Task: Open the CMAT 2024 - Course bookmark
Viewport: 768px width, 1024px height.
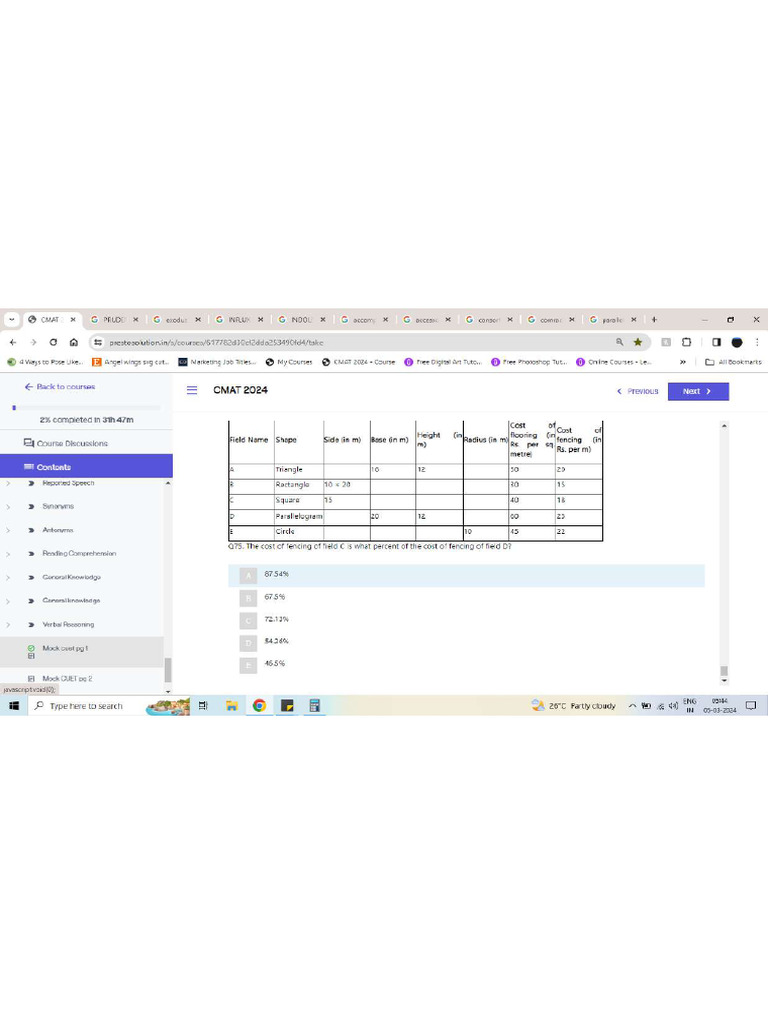Action: [x=359, y=362]
